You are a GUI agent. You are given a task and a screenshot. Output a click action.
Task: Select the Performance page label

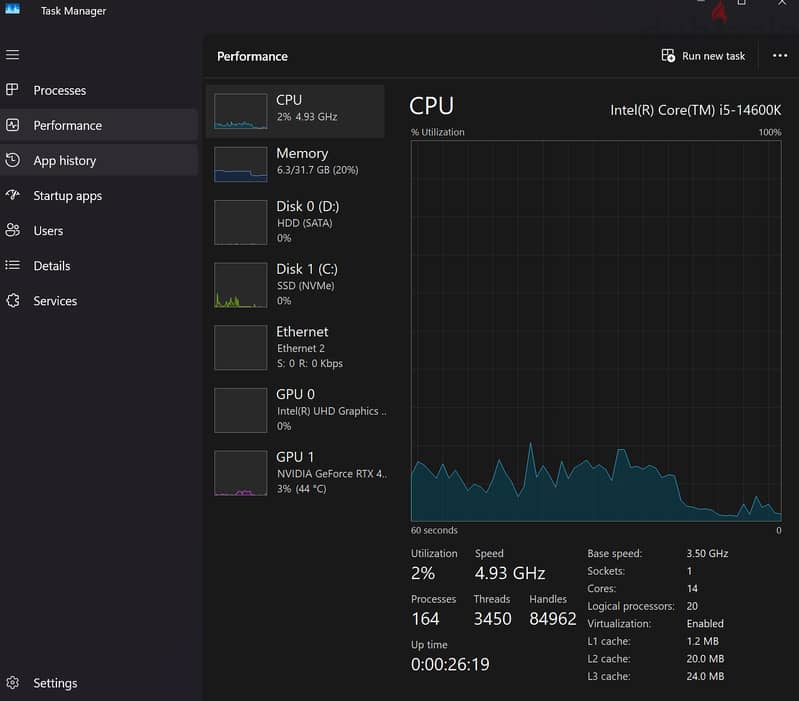tap(67, 125)
